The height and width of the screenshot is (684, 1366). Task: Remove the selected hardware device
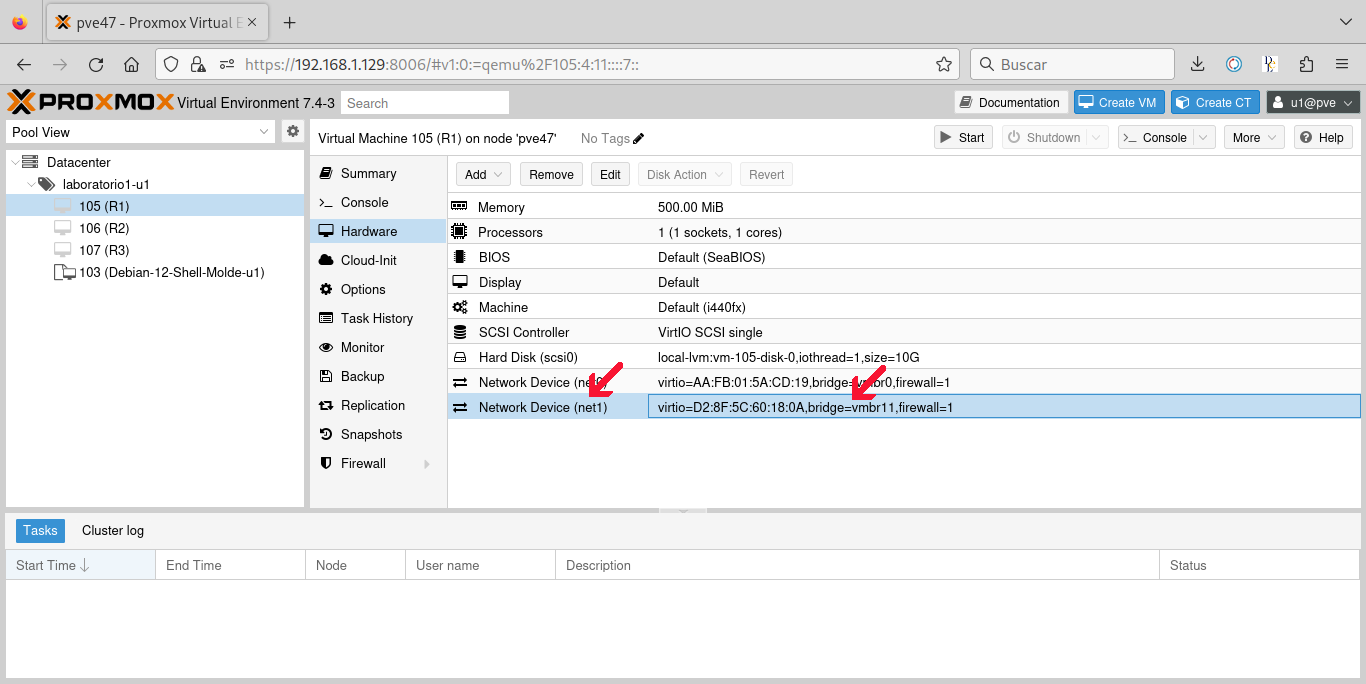(551, 174)
